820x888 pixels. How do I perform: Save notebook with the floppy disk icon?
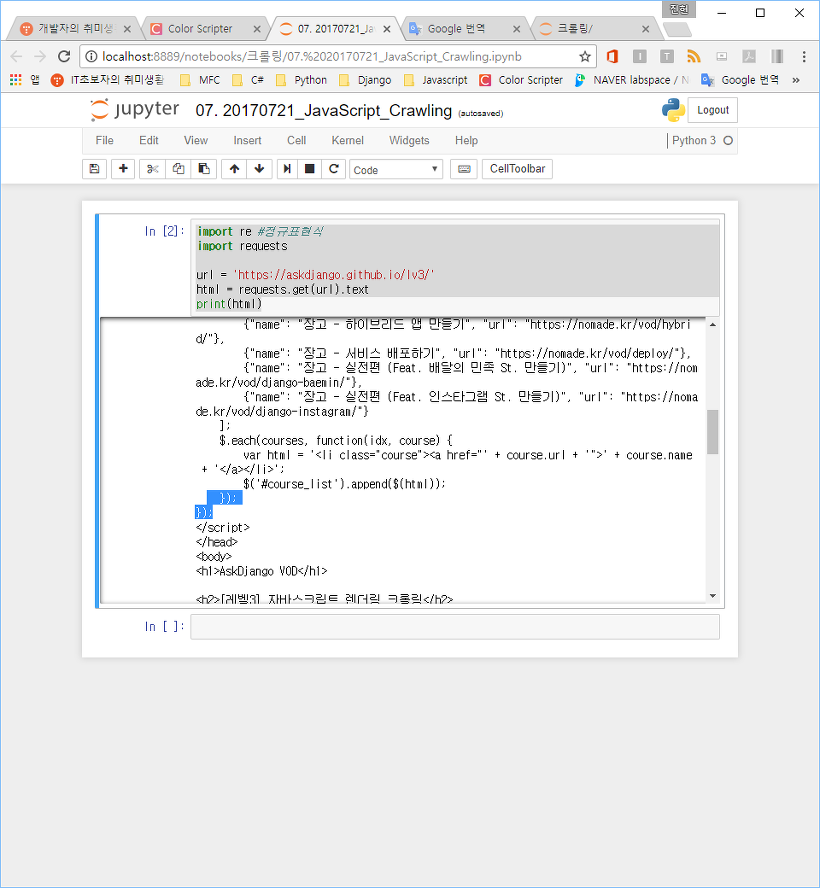pyautogui.click(x=95, y=169)
